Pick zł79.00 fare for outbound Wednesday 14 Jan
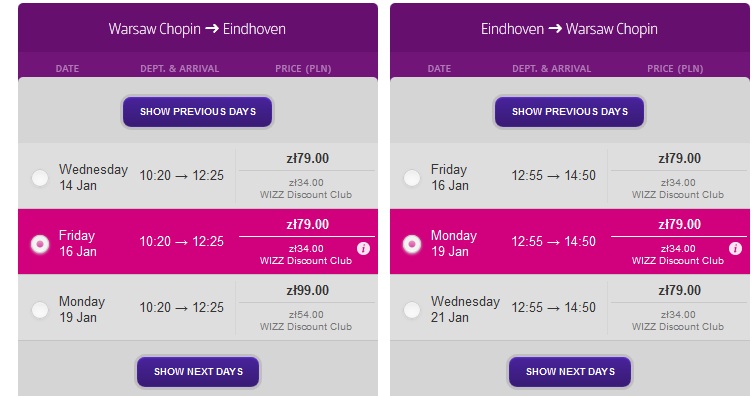The image size is (752, 396). pyautogui.click(x=307, y=159)
